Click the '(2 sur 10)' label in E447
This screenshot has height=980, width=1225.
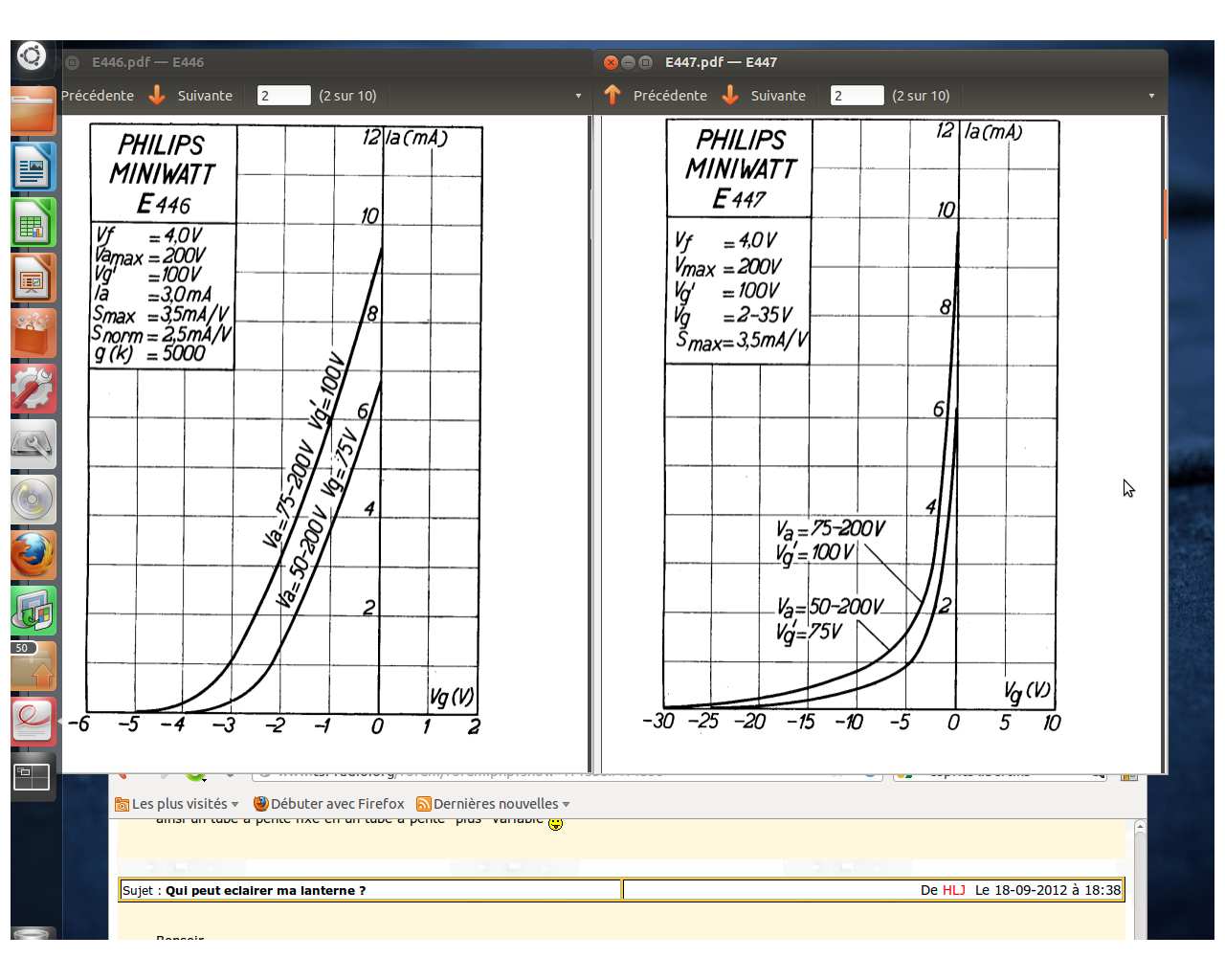click(x=921, y=96)
